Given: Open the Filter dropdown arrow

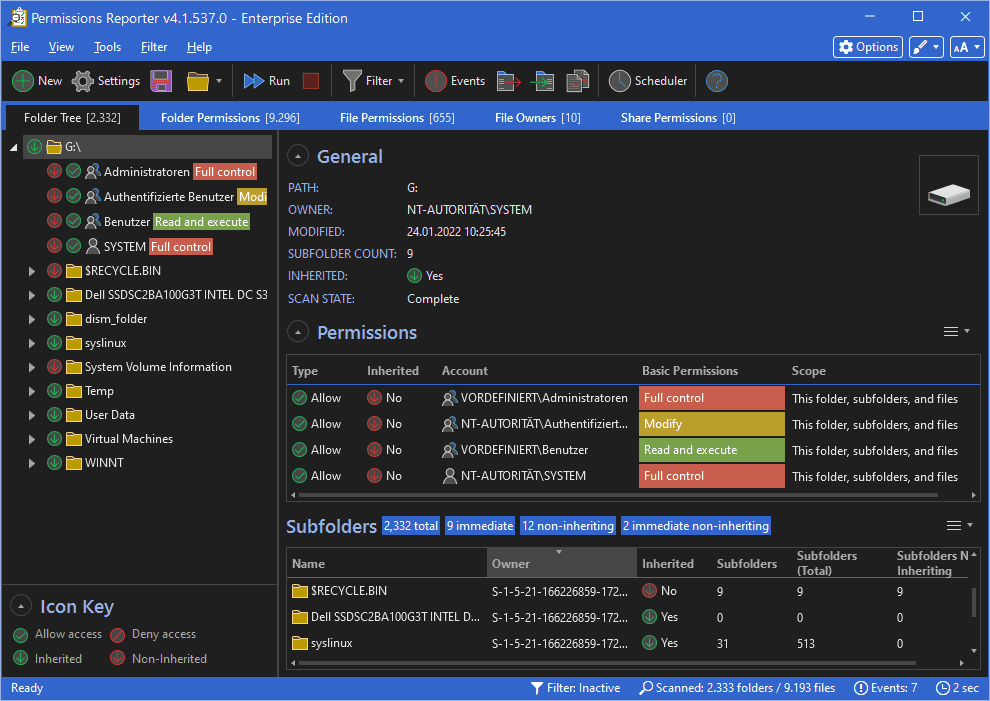Looking at the screenshot, I should (401, 81).
